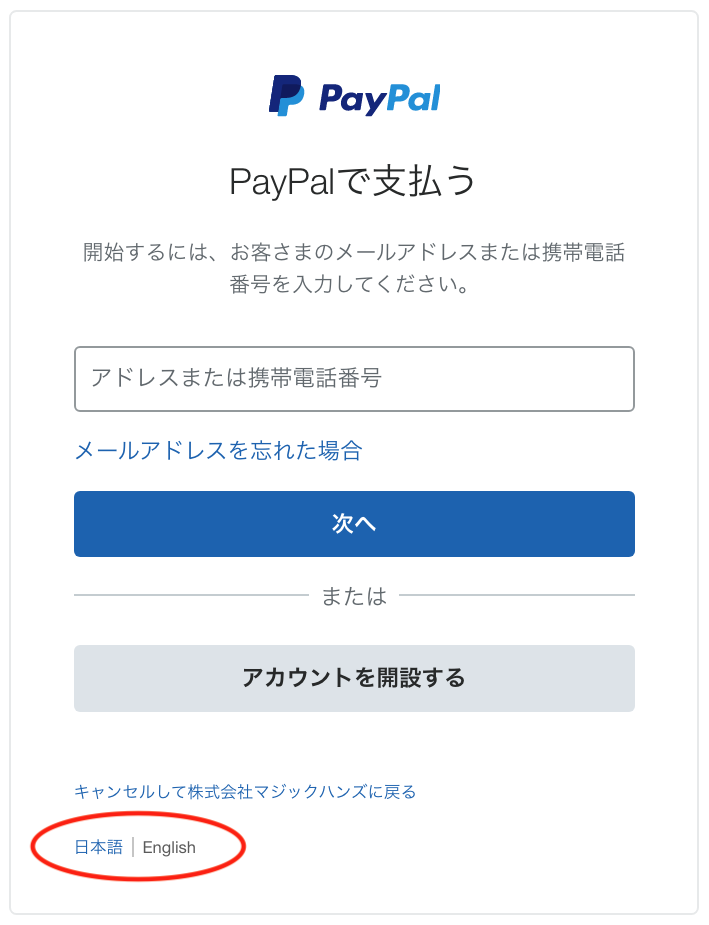Open the メールアドレスを忘れた場合 link

(218, 451)
